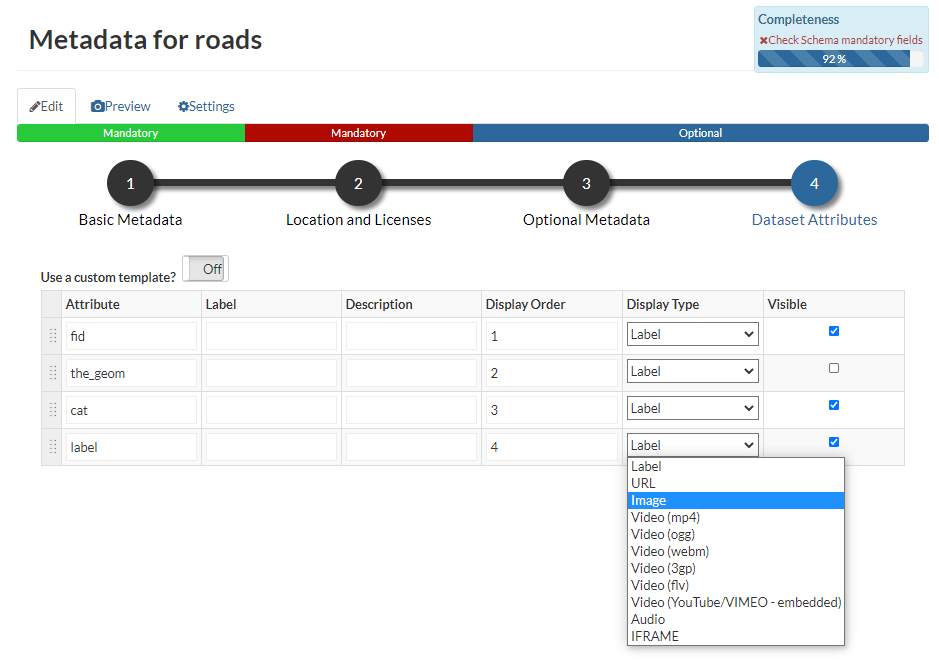The height and width of the screenshot is (662, 939).
Task: Click the step 1 Basic Metadata circle
Action: click(130, 183)
